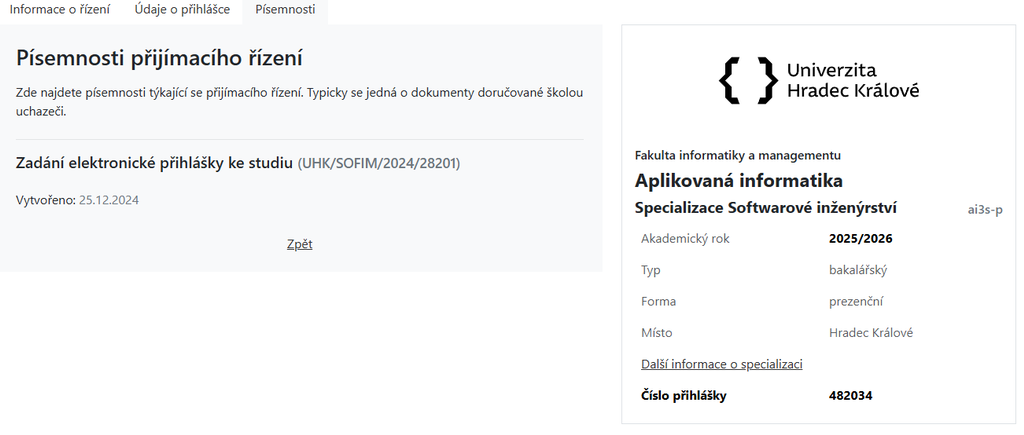This screenshot has width=1024, height=435.
Task: Click the Písemnosti přijímacího řízení heading
Action: pos(159,58)
